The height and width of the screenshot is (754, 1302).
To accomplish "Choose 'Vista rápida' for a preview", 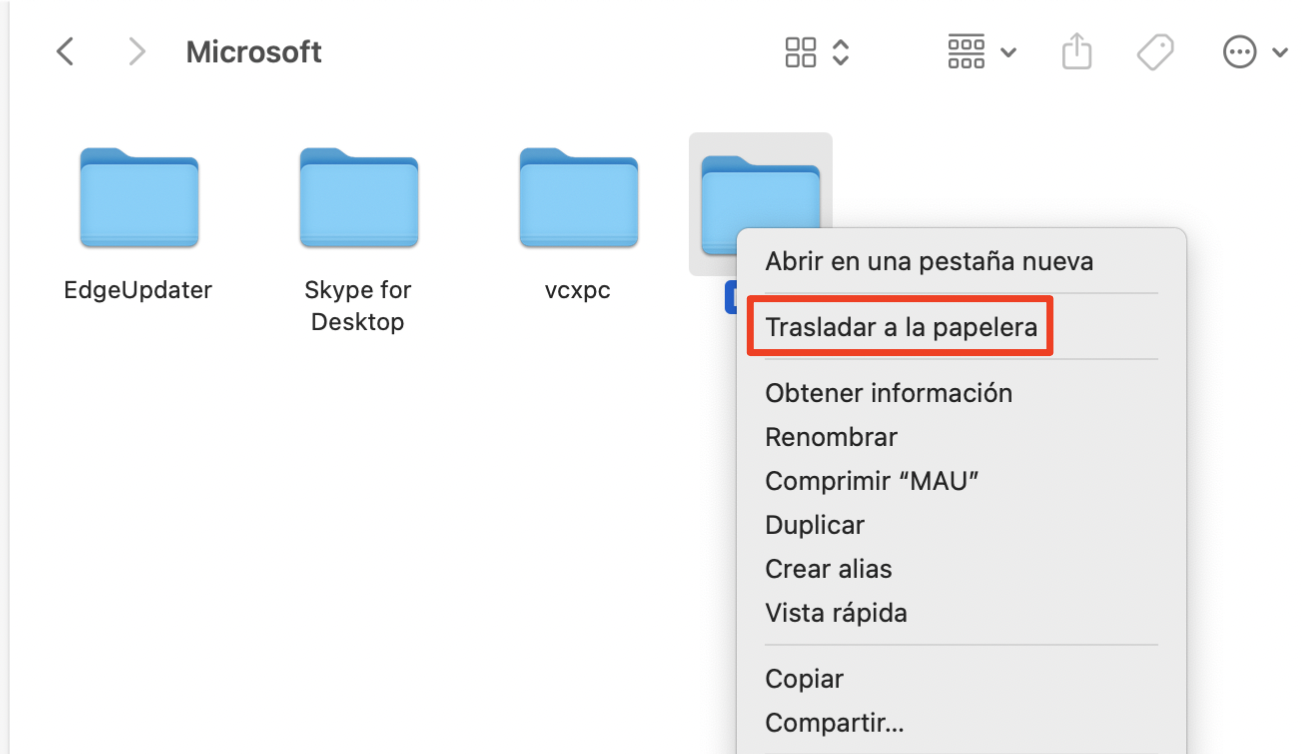I will (x=836, y=612).
